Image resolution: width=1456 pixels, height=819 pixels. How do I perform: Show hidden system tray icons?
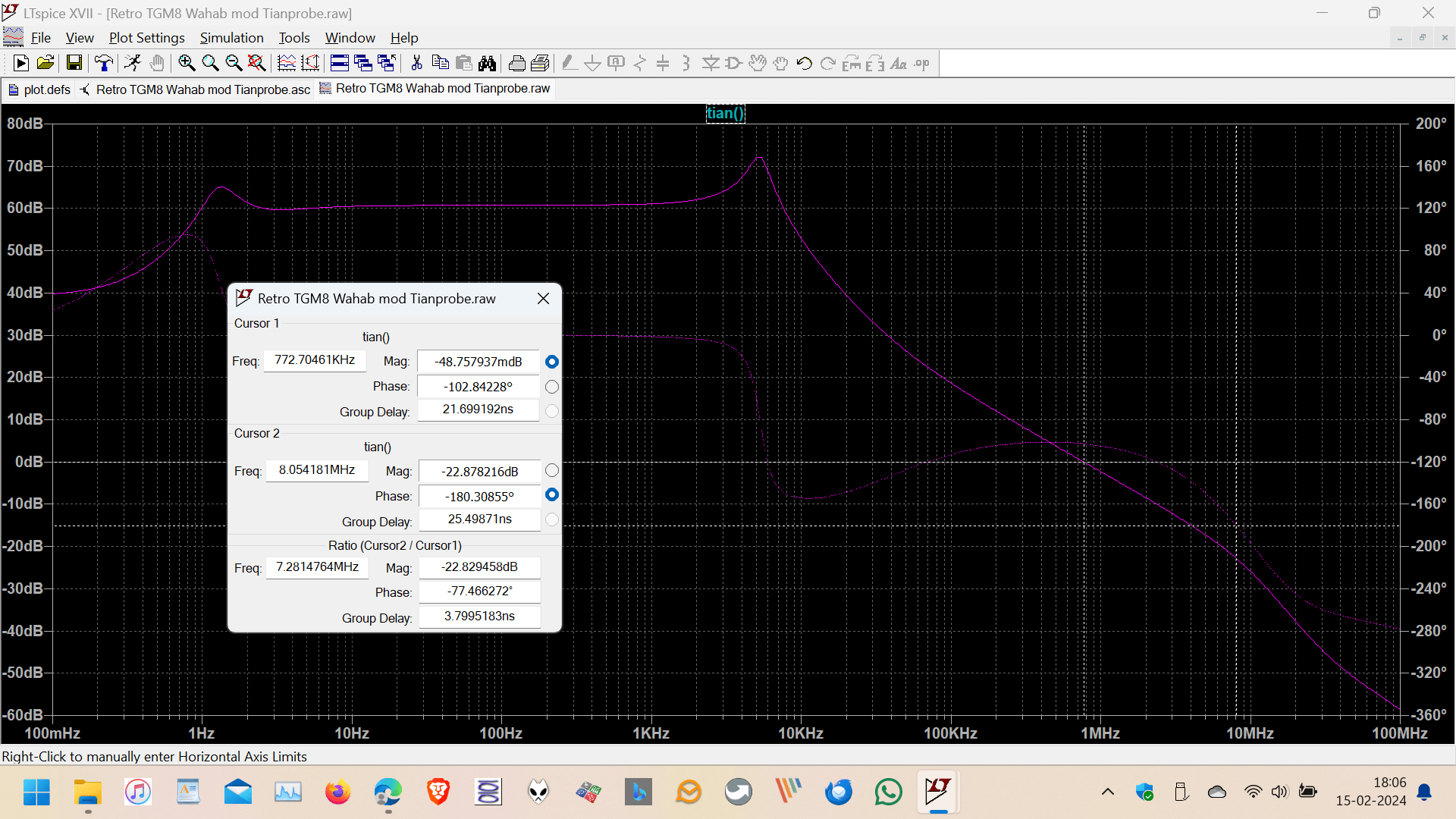click(1108, 792)
